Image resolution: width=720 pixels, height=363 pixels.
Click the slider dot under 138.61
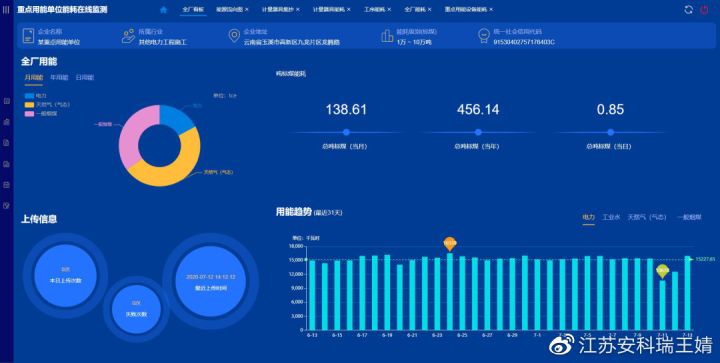click(x=346, y=132)
